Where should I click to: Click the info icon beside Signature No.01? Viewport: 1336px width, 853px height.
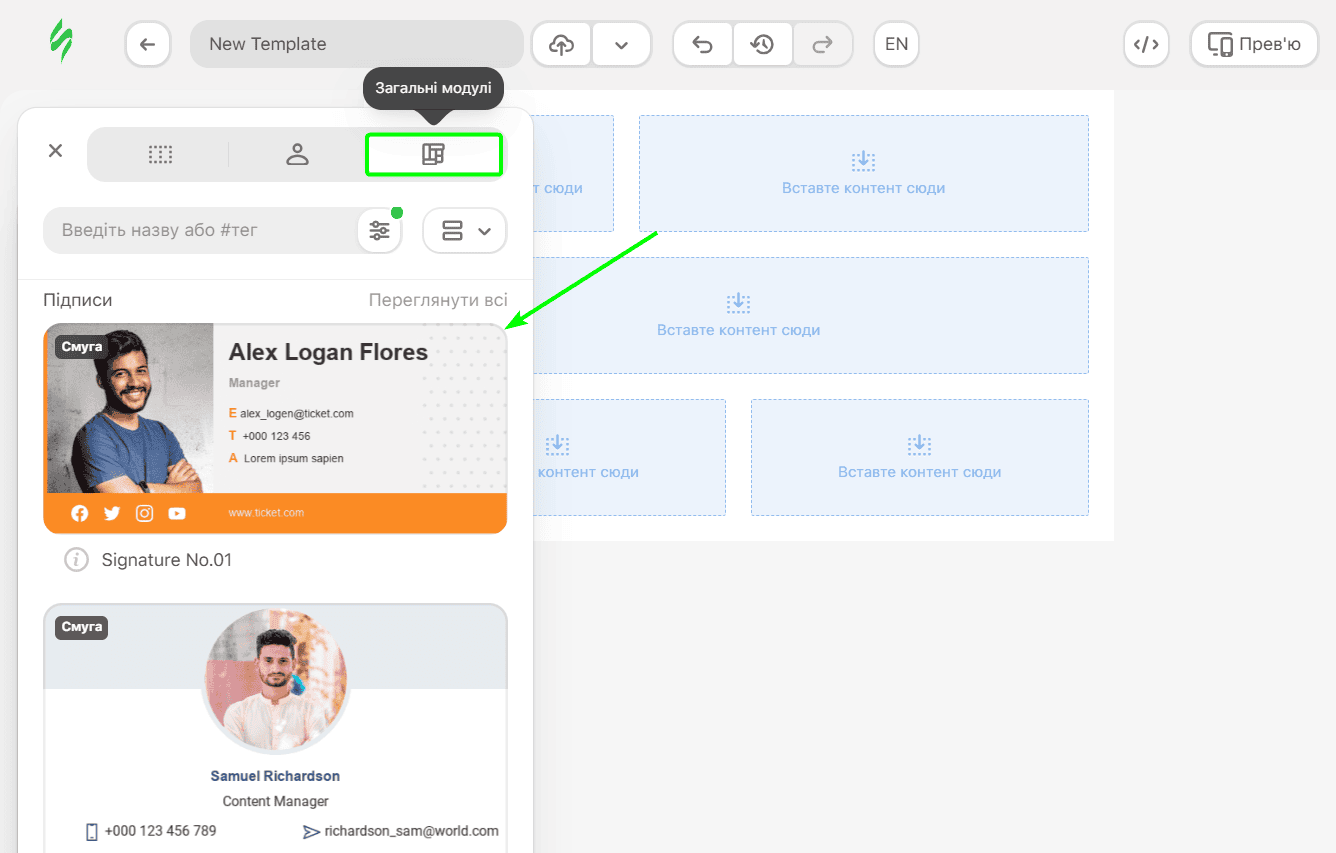[x=76, y=560]
